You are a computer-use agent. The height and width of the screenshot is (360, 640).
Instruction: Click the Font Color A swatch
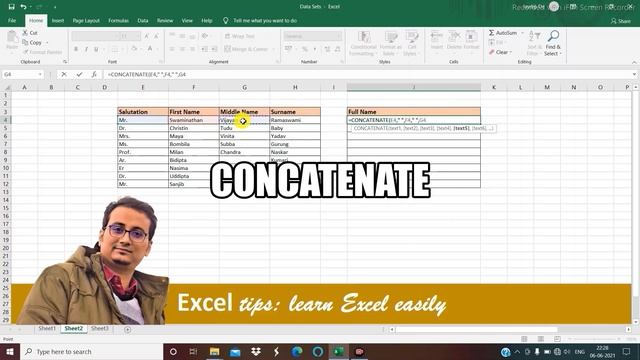point(150,49)
